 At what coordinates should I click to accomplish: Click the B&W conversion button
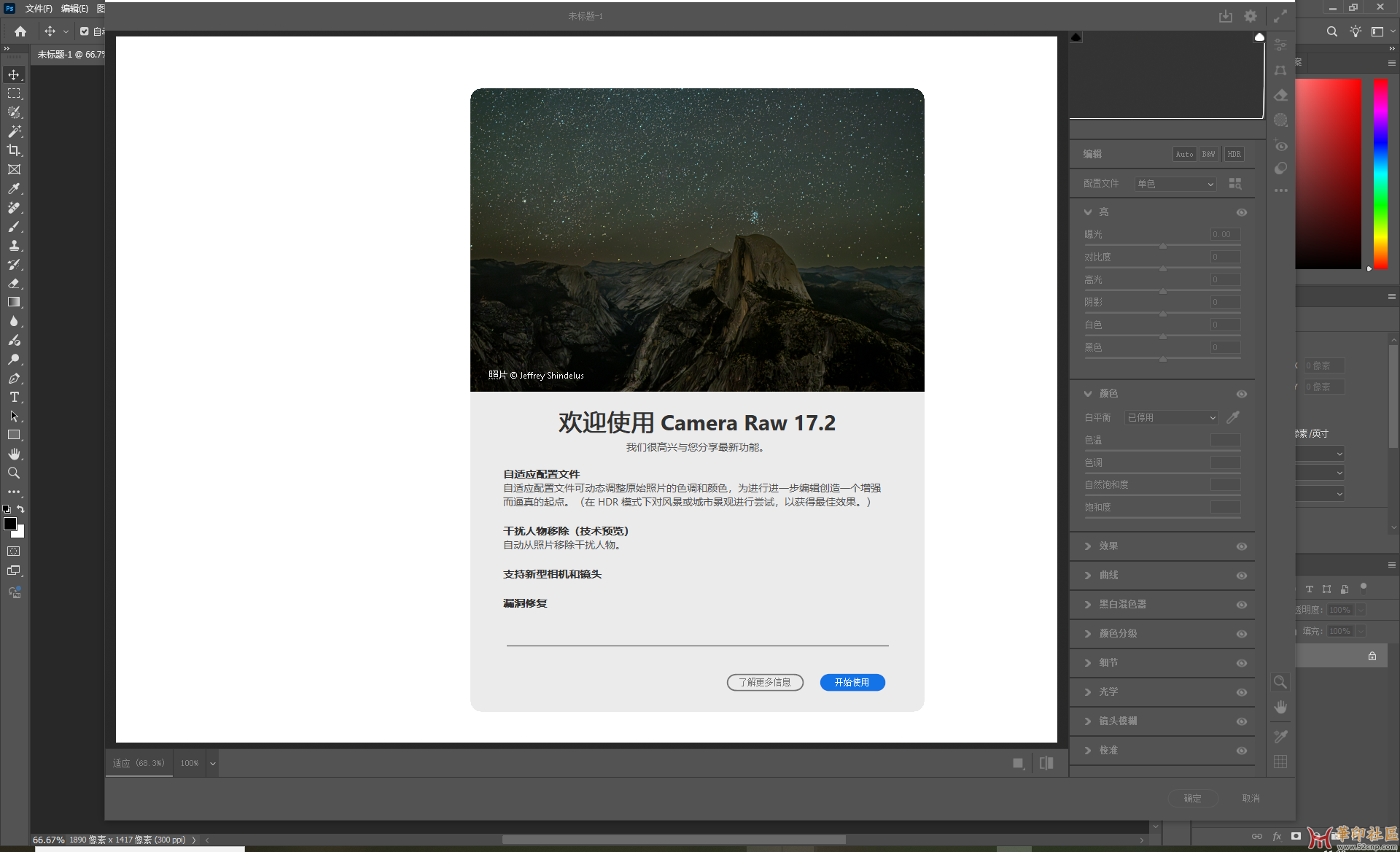tap(1208, 154)
